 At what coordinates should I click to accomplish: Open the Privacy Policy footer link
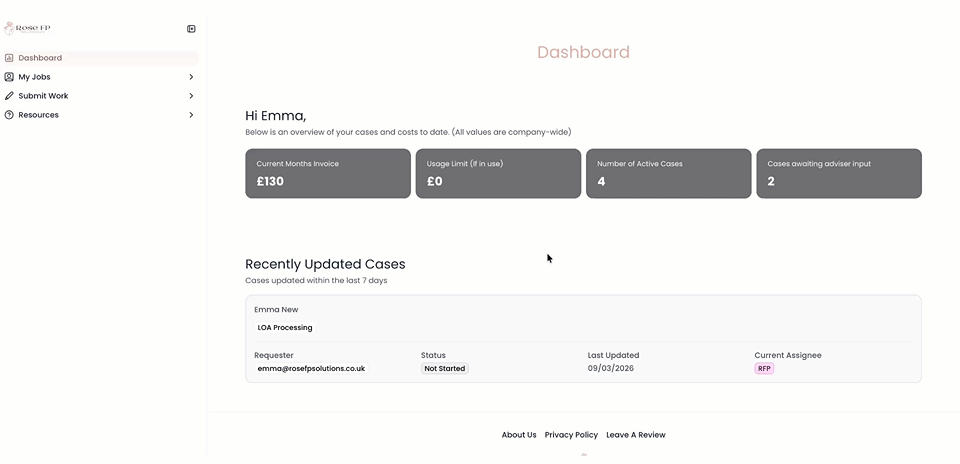tap(571, 435)
